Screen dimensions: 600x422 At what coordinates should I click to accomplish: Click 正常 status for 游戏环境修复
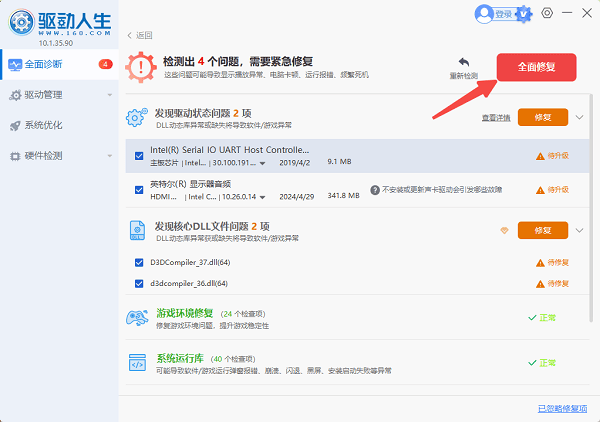[542, 318]
